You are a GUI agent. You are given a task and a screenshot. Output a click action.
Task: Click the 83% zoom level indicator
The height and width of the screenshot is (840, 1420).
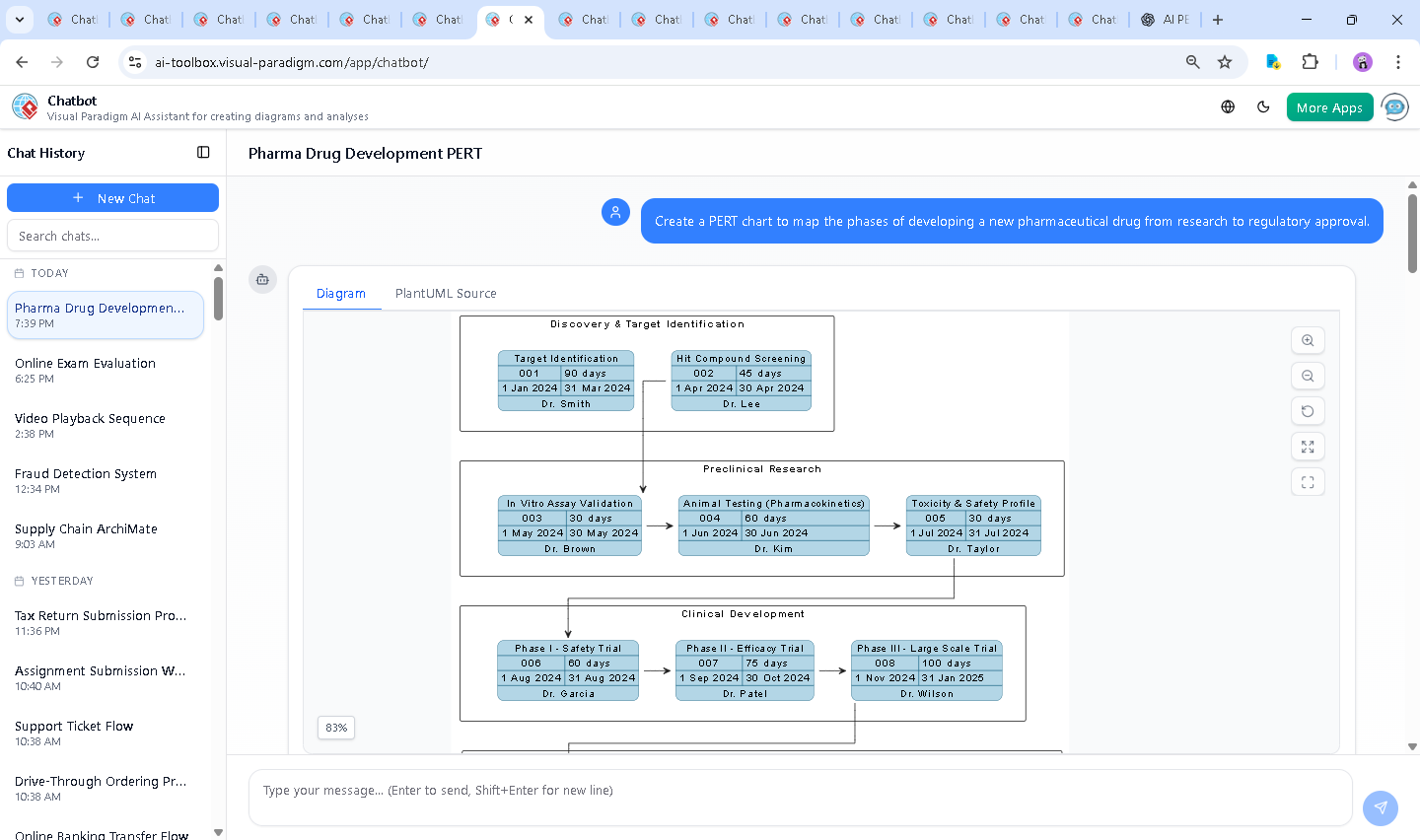[x=336, y=728]
